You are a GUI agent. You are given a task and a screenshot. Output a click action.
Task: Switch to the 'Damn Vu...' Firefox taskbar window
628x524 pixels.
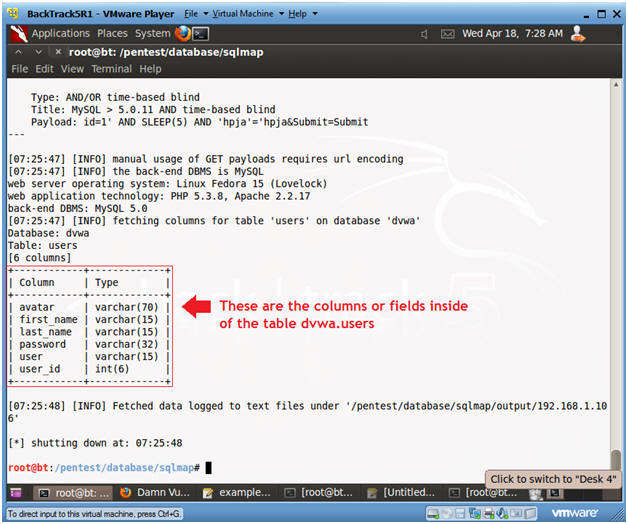[155, 493]
